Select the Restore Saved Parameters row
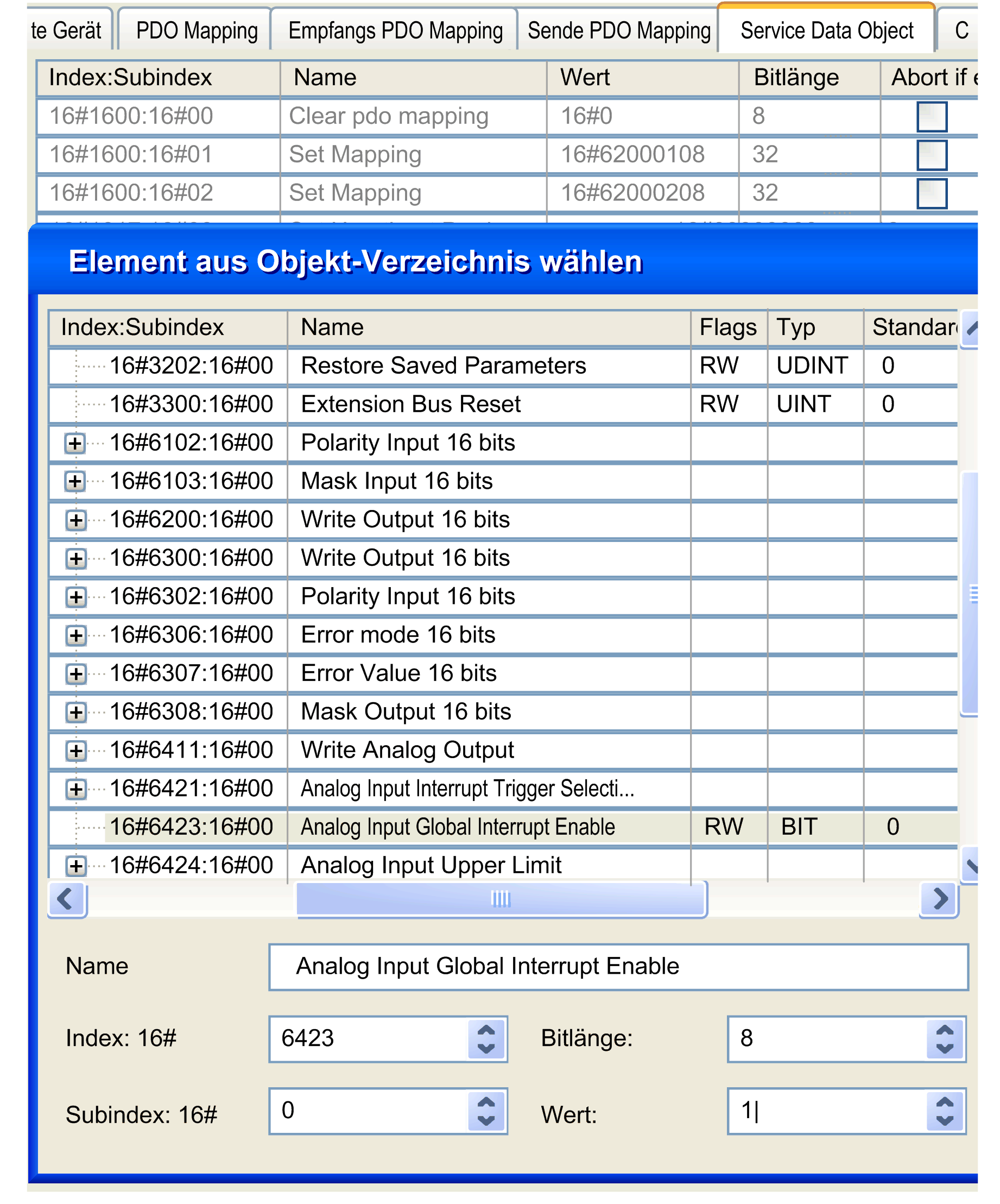The height and width of the screenshot is (1204, 1000). click(503, 366)
